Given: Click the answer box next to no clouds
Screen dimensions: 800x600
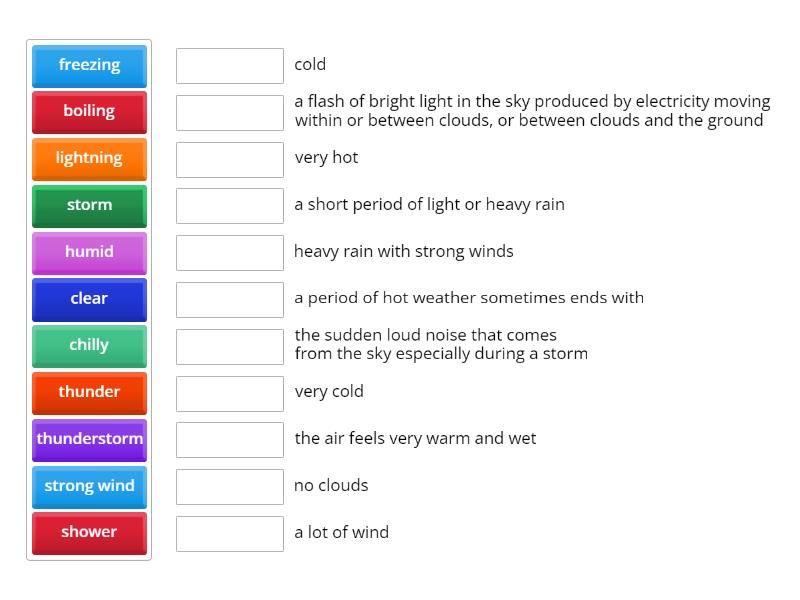Looking at the screenshot, I should 229,486.
